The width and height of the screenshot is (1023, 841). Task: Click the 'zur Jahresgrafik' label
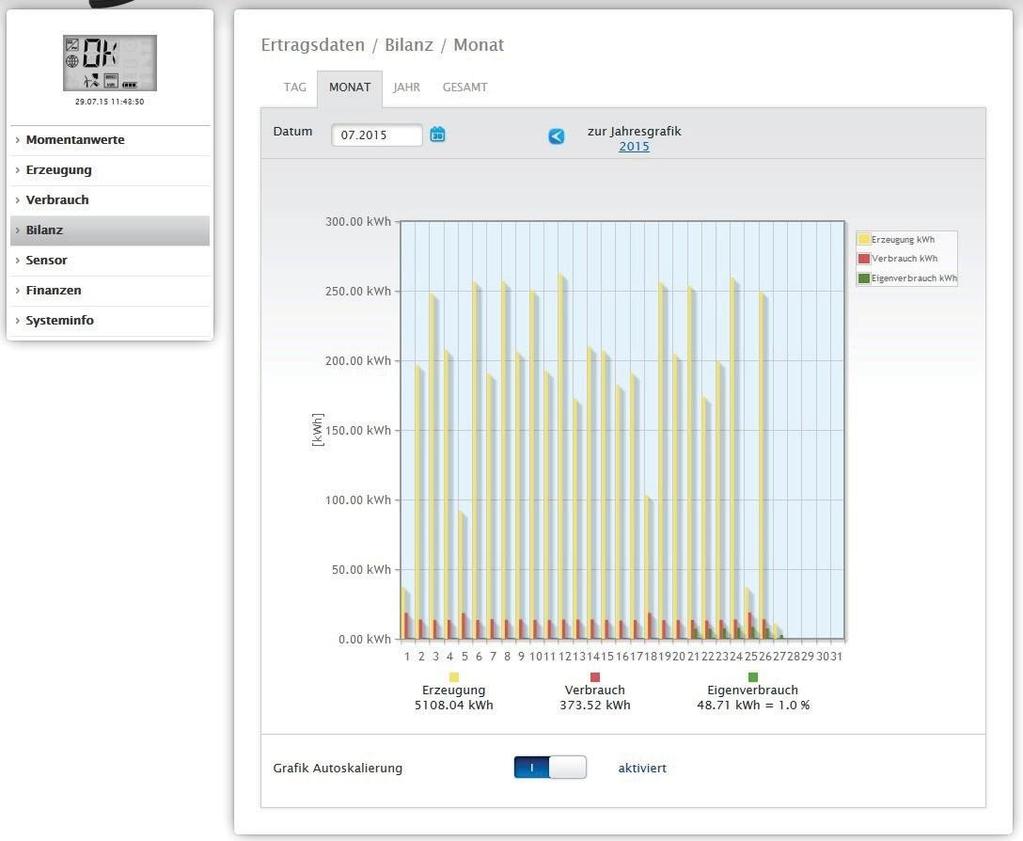[634, 131]
